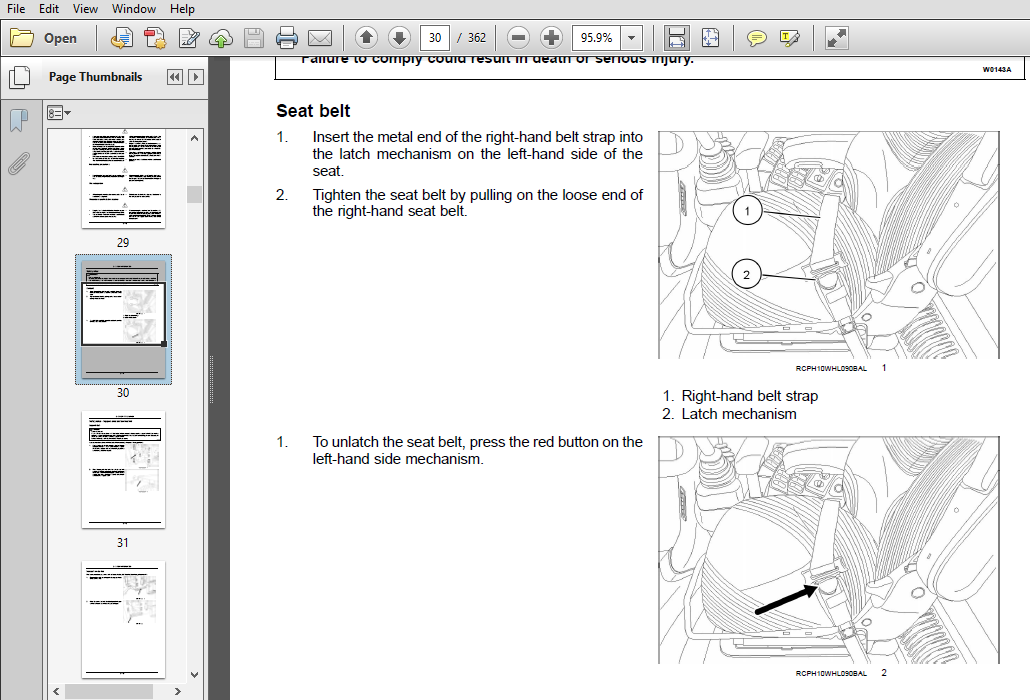Click 'Tighten the seat belt' step text

(x=478, y=203)
